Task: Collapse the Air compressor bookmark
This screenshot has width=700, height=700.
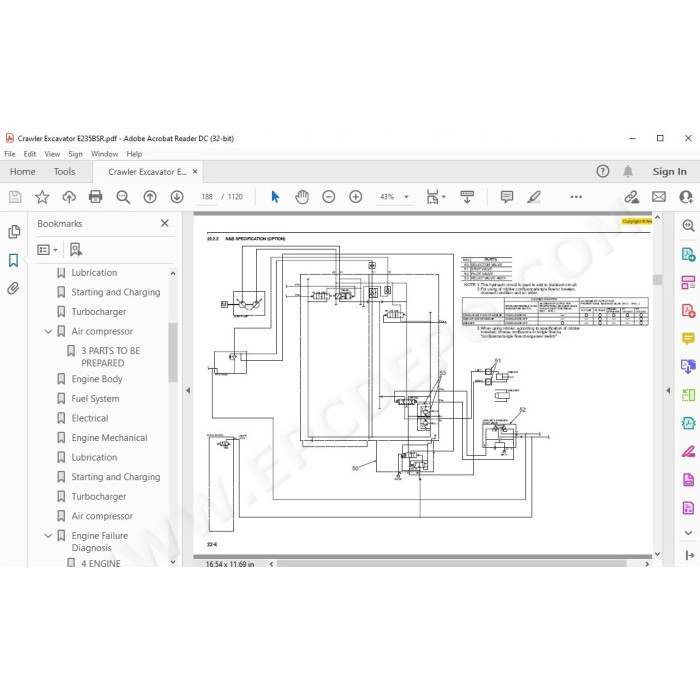Action: click(48, 331)
